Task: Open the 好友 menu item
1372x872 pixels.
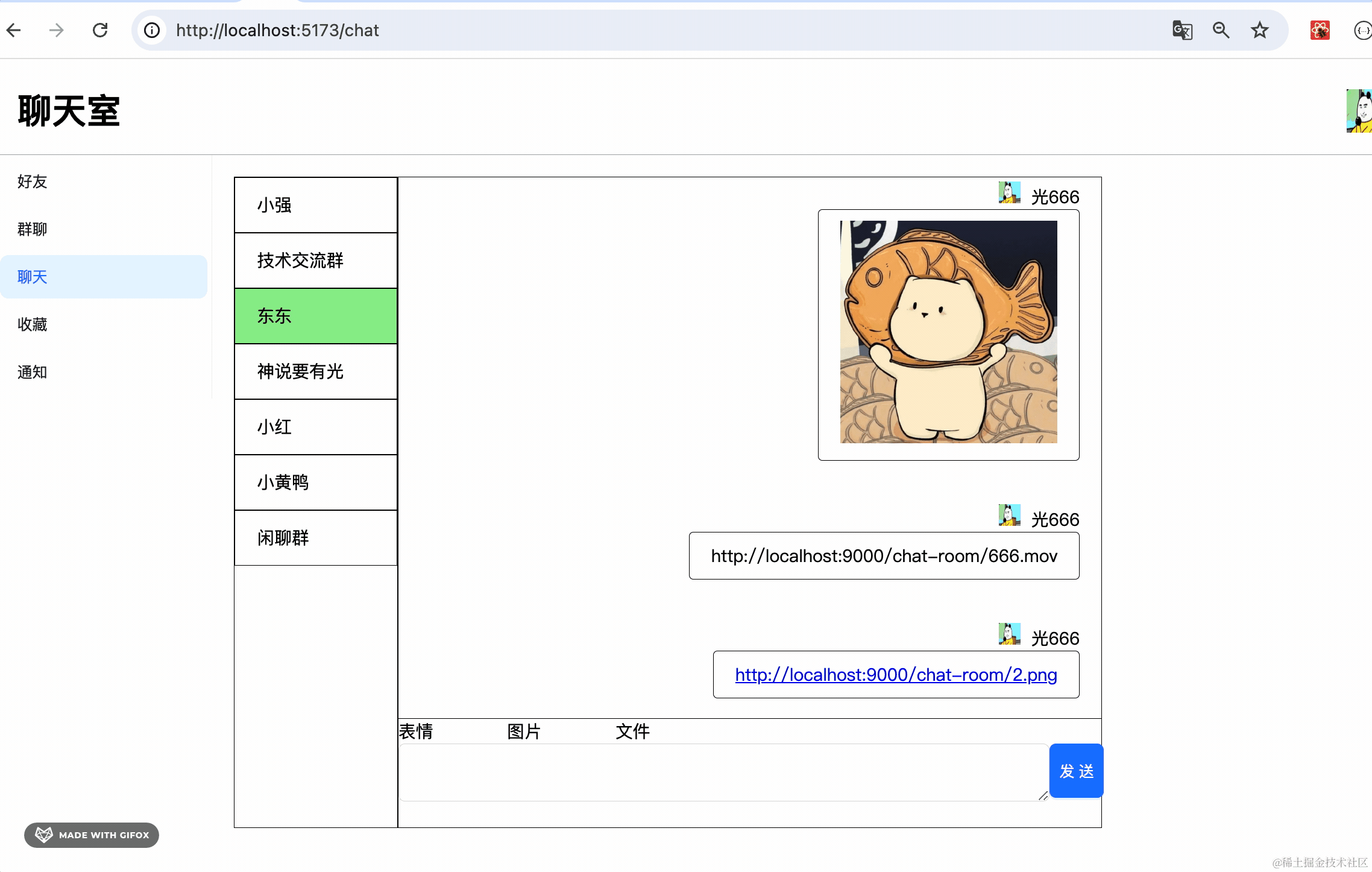Action: pyautogui.click(x=33, y=182)
